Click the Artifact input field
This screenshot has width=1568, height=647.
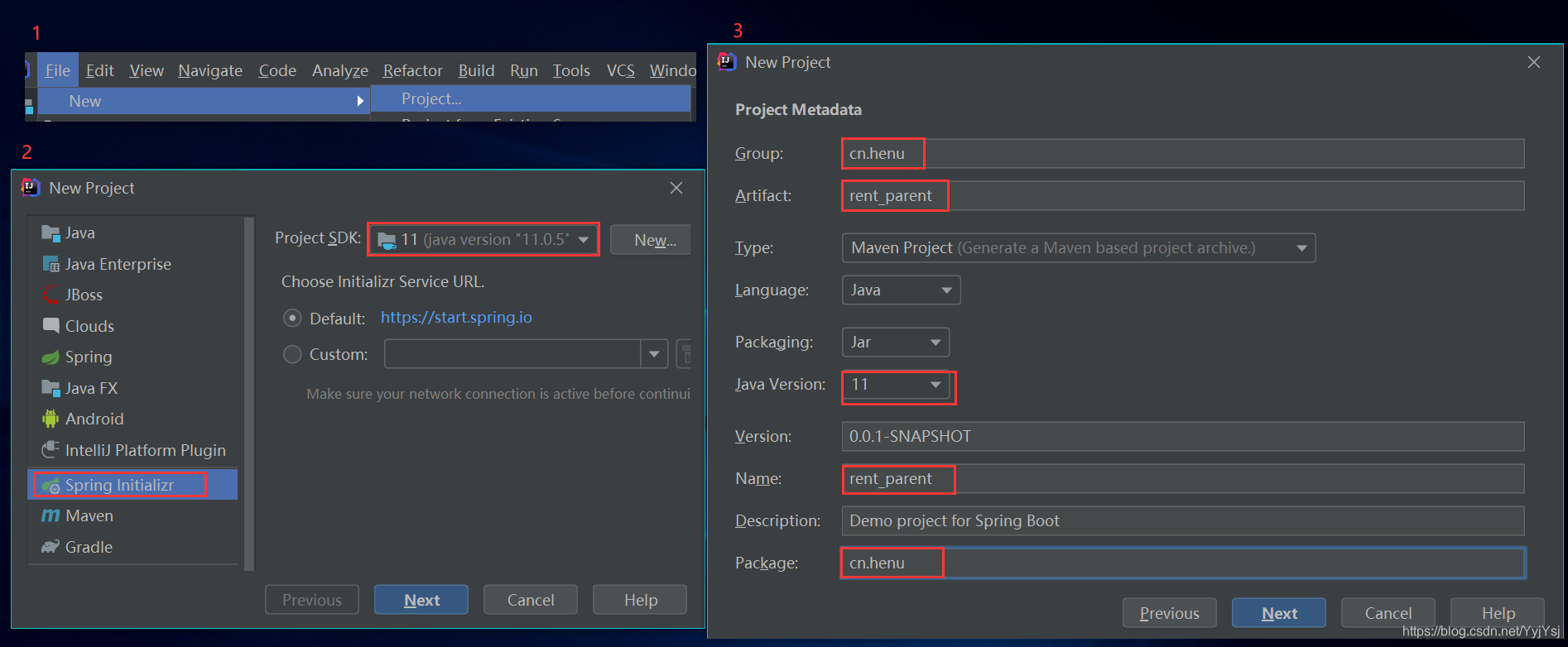pos(1183,196)
